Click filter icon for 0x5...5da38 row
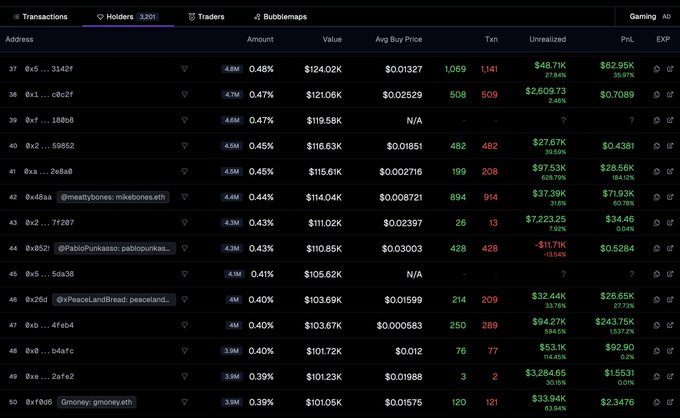The image size is (680, 418). [x=185, y=274]
